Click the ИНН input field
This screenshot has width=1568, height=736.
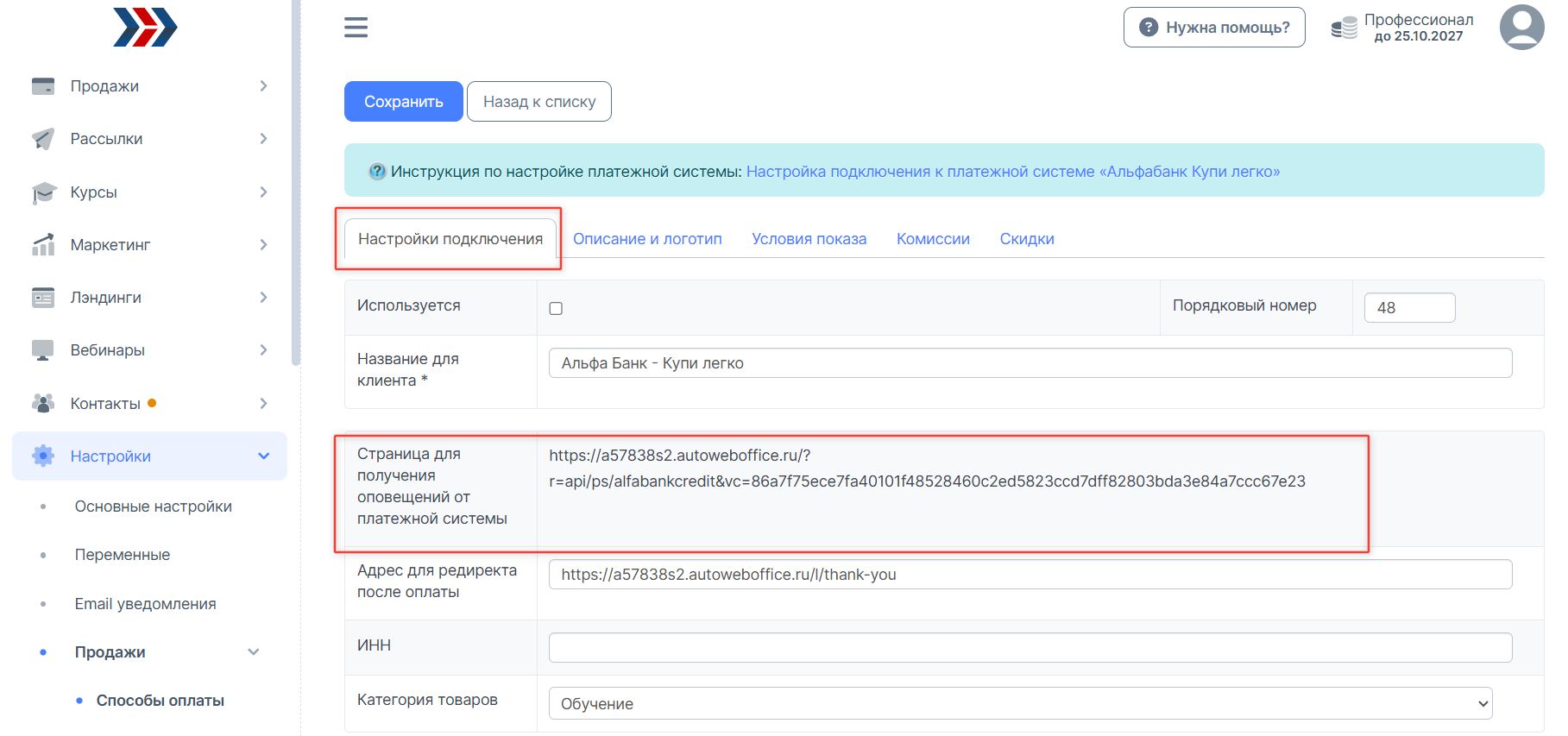1030,647
